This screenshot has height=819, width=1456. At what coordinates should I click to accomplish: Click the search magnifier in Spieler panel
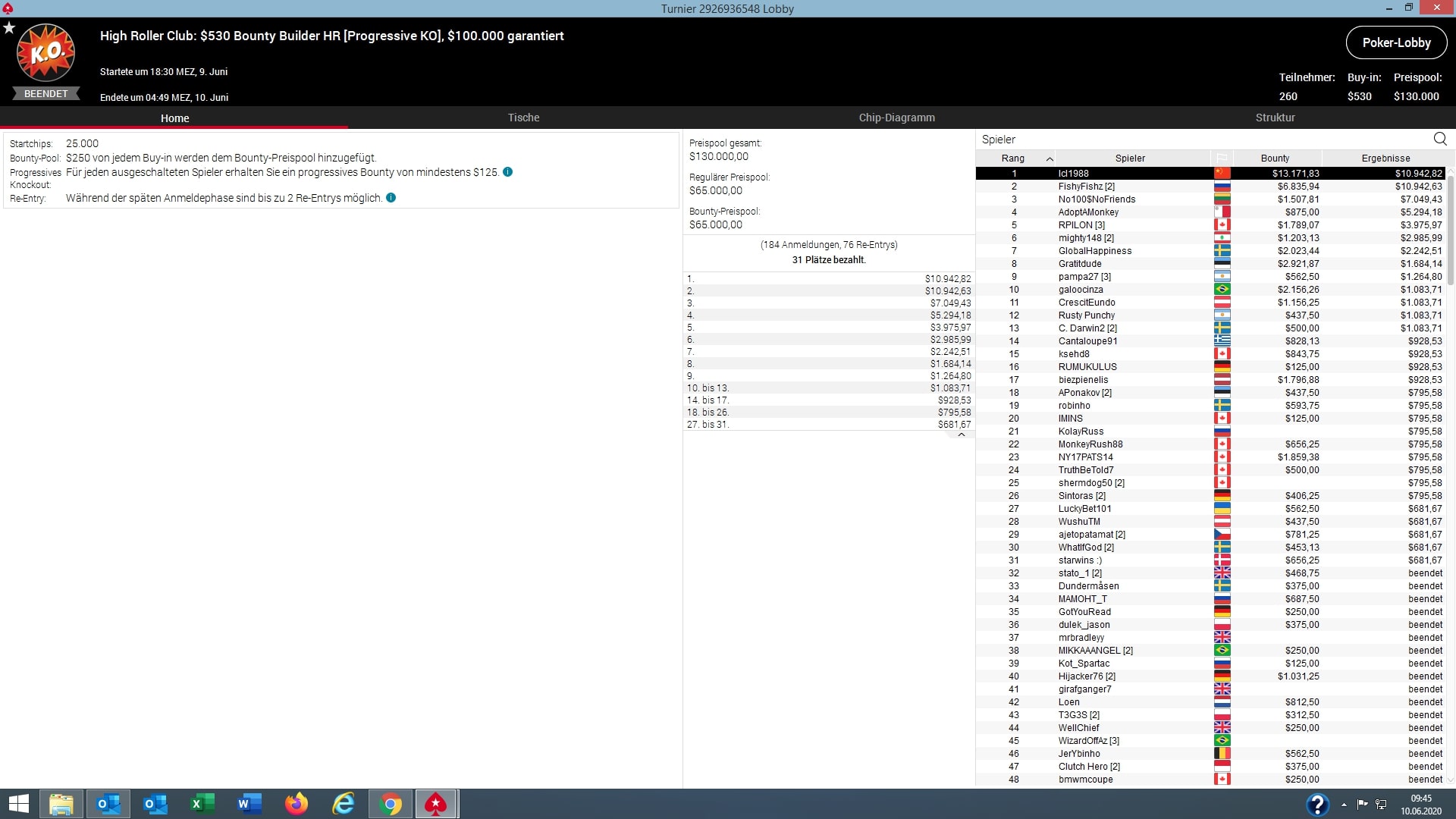click(x=1440, y=139)
